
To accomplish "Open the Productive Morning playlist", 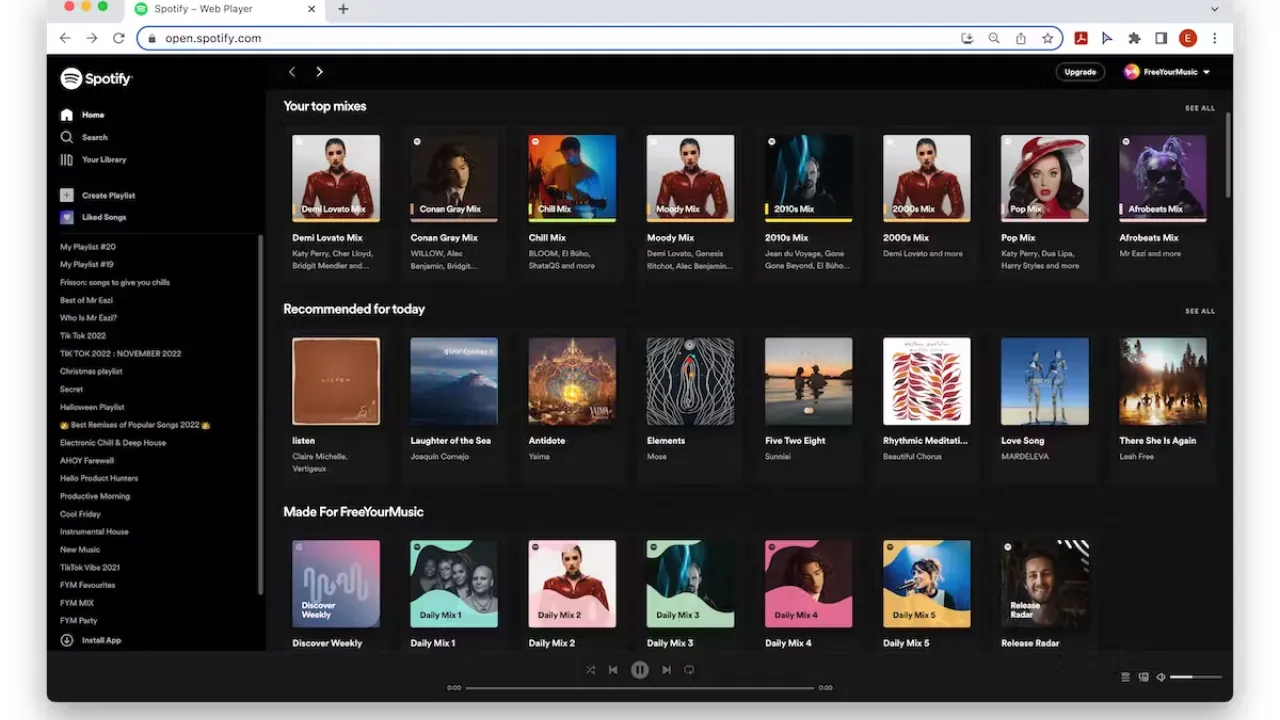I will pyautogui.click(x=95, y=496).
